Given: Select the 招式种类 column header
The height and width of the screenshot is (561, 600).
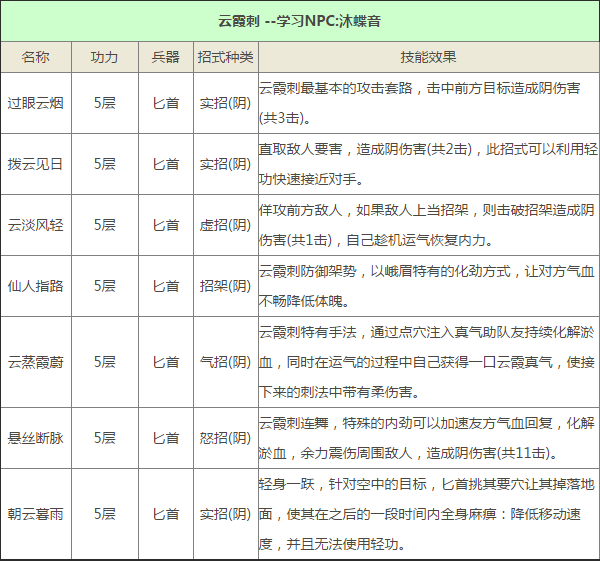Looking at the screenshot, I should (225, 57).
